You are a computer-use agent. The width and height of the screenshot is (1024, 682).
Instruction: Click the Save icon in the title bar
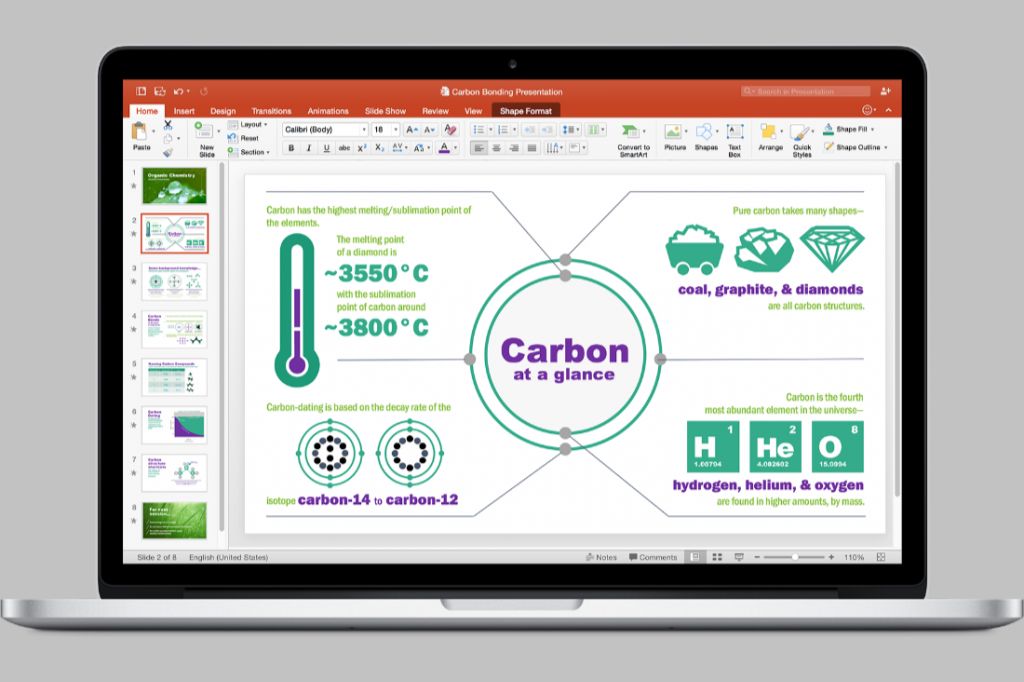pos(159,91)
